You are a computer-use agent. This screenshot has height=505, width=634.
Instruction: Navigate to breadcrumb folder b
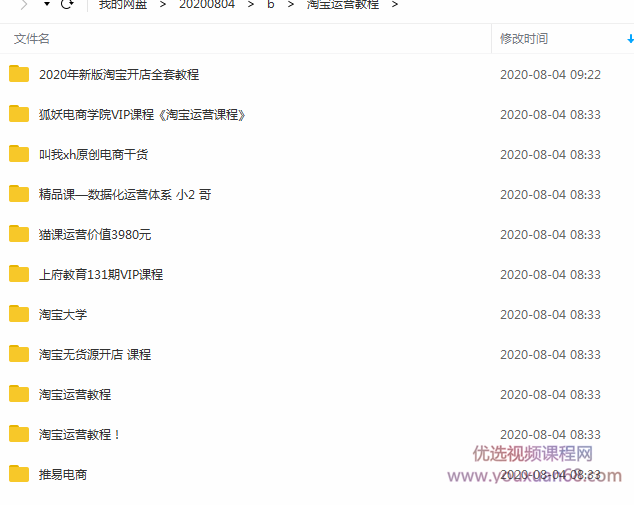tap(271, 4)
